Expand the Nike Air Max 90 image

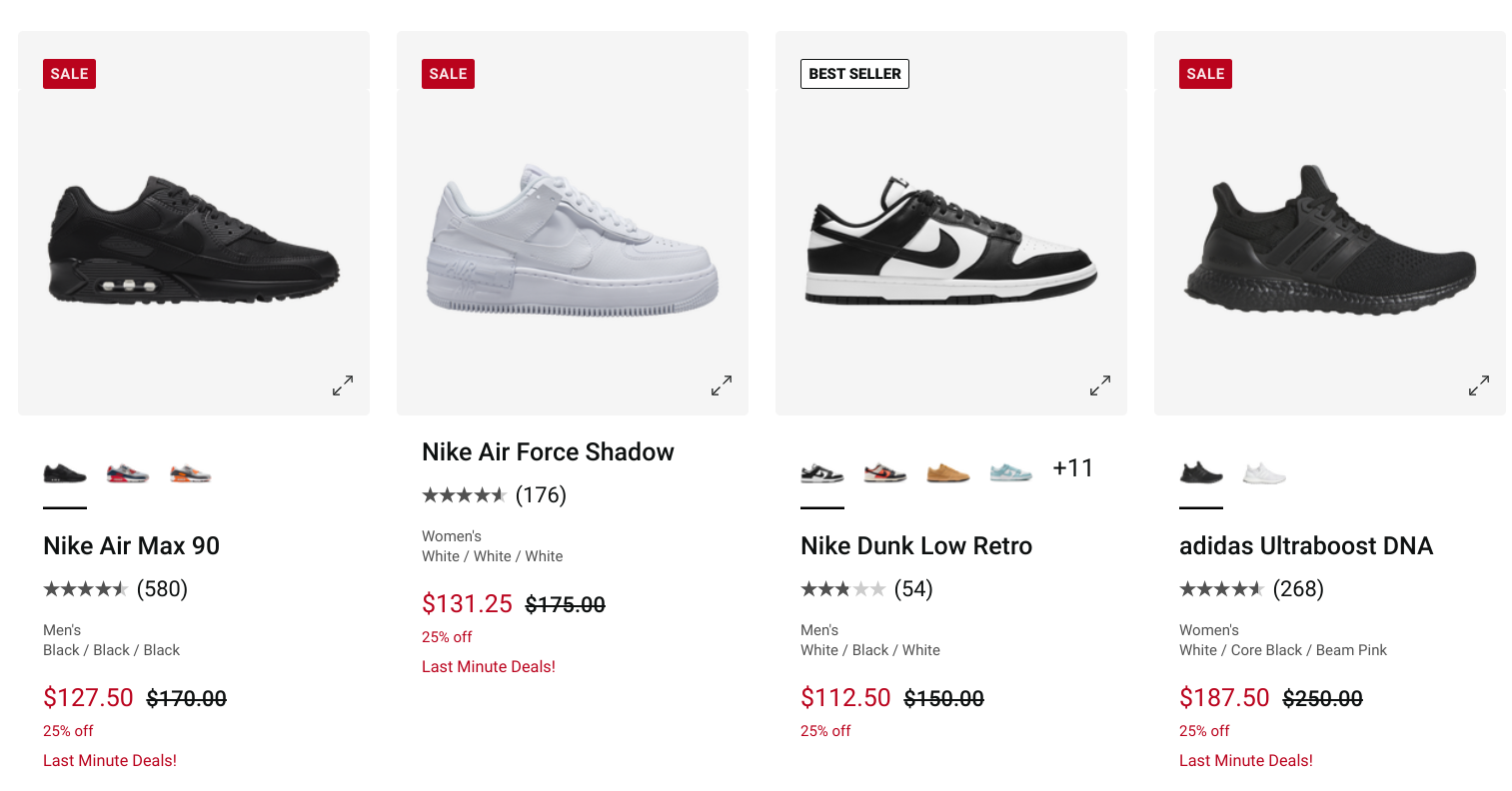[x=343, y=386]
